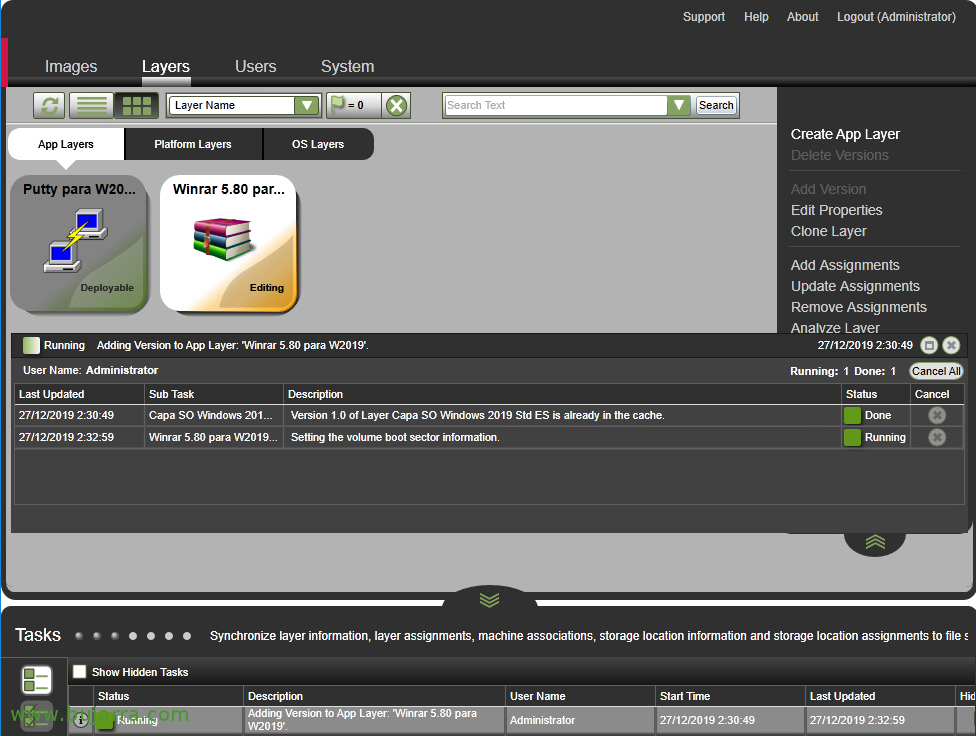Select the Platform Layers subtab

193,144
